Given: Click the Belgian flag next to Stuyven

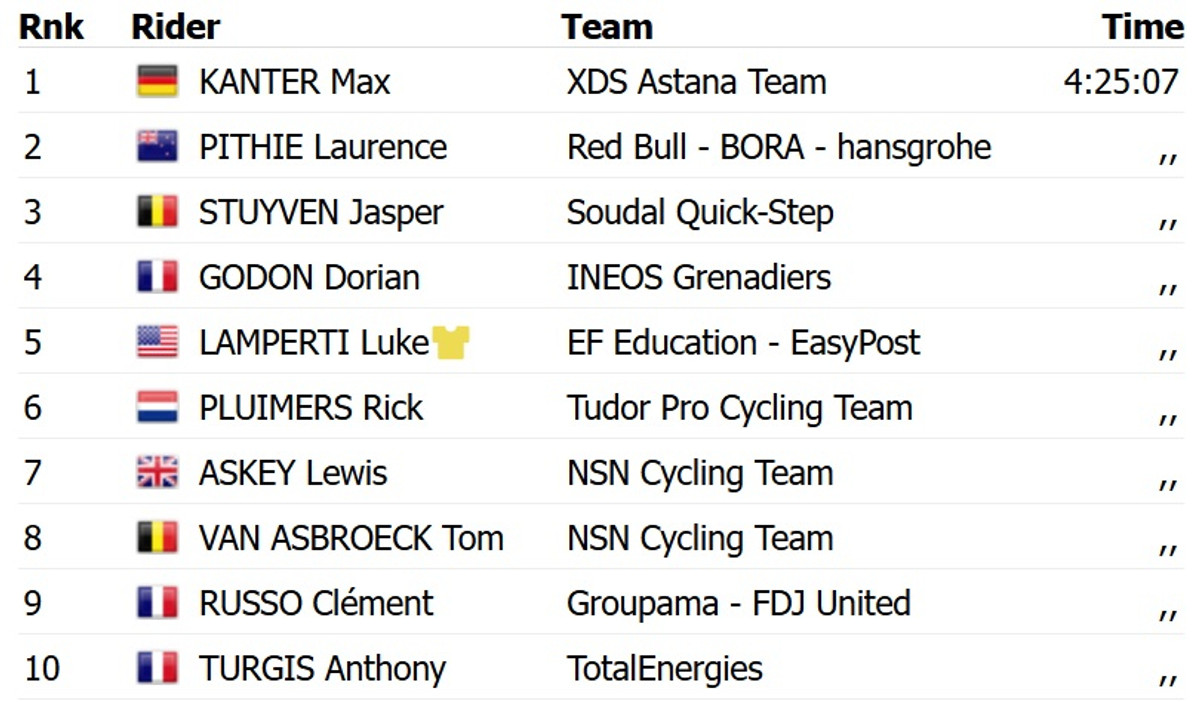Looking at the screenshot, I should coord(157,212).
